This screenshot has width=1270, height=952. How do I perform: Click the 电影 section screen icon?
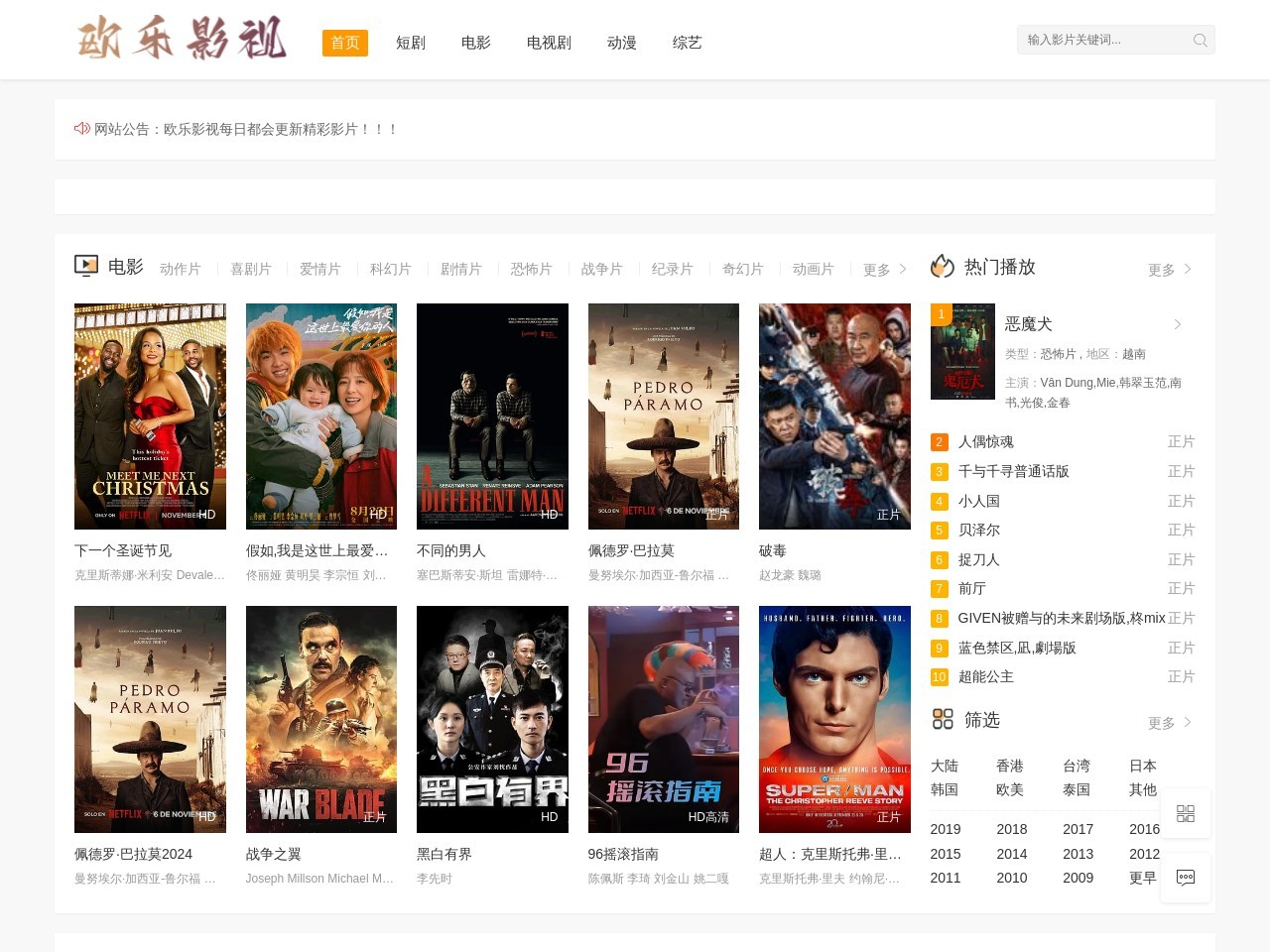86,266
